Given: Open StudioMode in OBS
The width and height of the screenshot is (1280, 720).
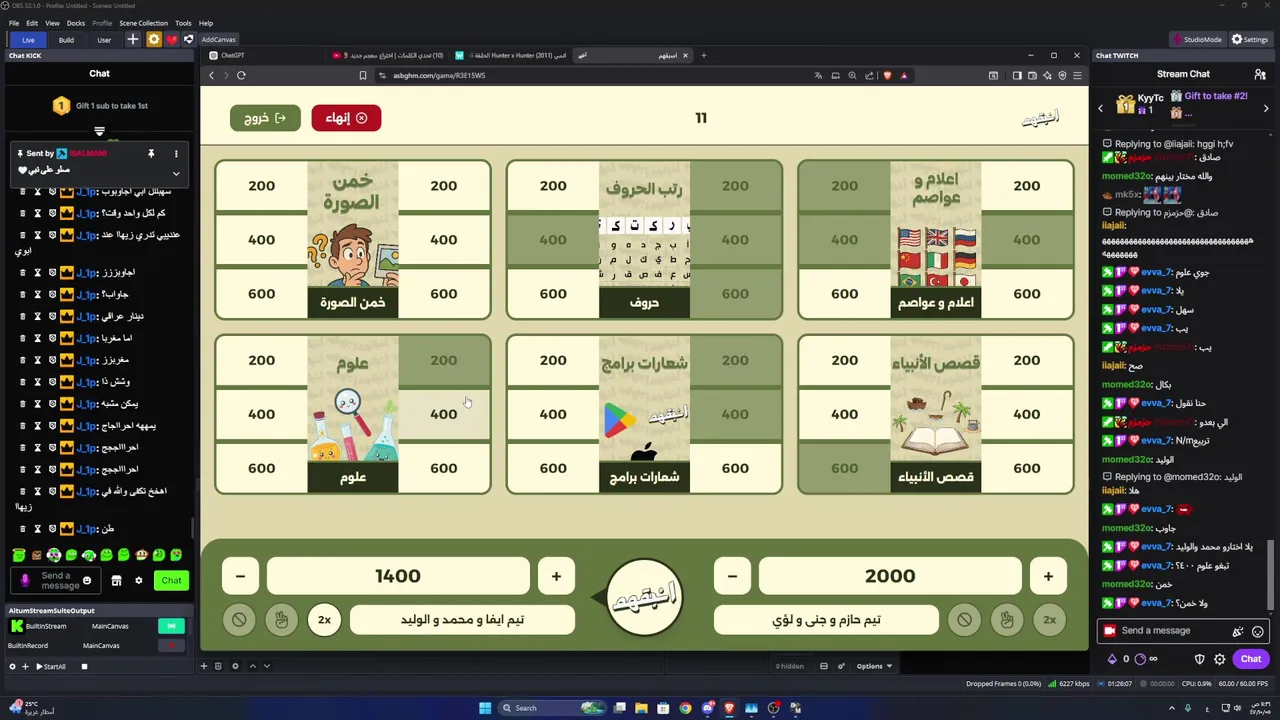Looking at the screenshot, I should point(1196,39).
